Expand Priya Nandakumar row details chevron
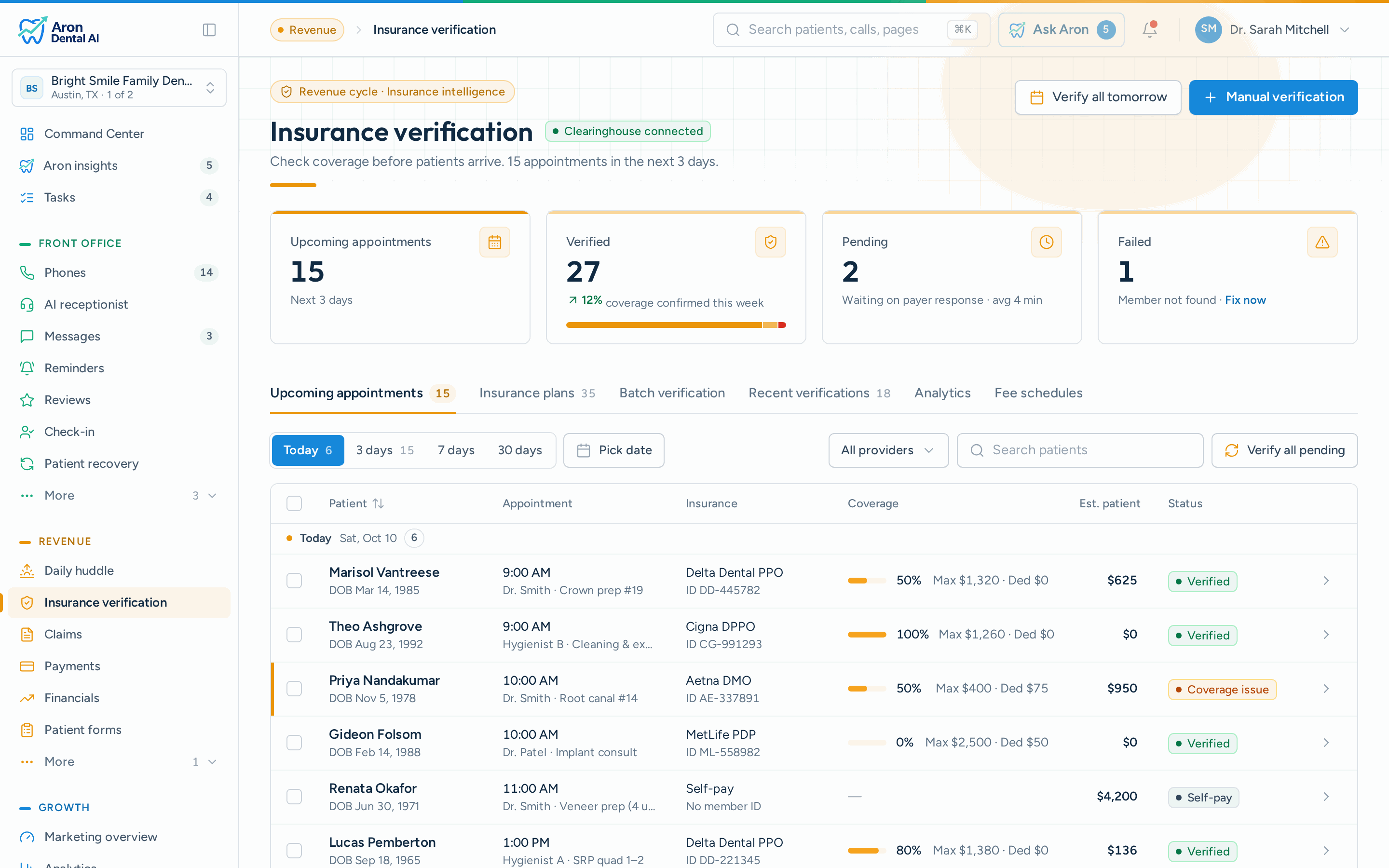The width and height of the screenshot is (1389, 868). click(x=1326, y=689)
